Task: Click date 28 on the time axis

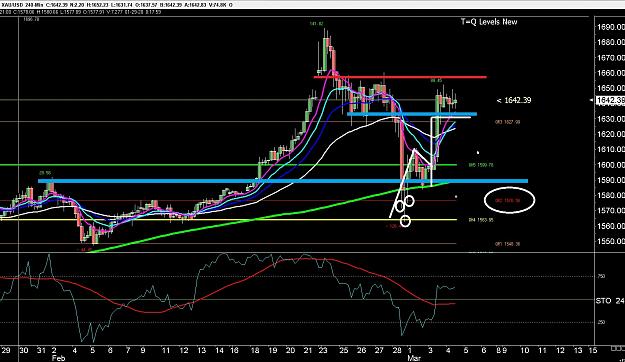Action: 397,350
